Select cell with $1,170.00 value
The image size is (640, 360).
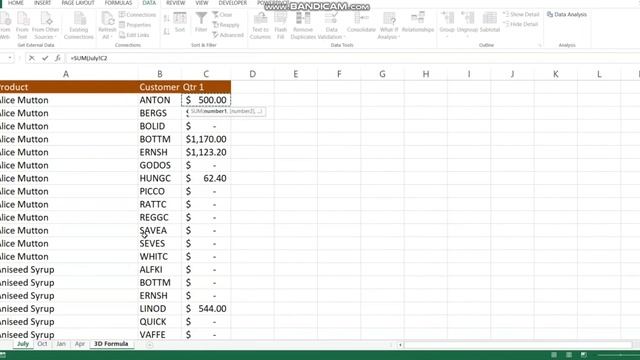[x=206, y=139]
